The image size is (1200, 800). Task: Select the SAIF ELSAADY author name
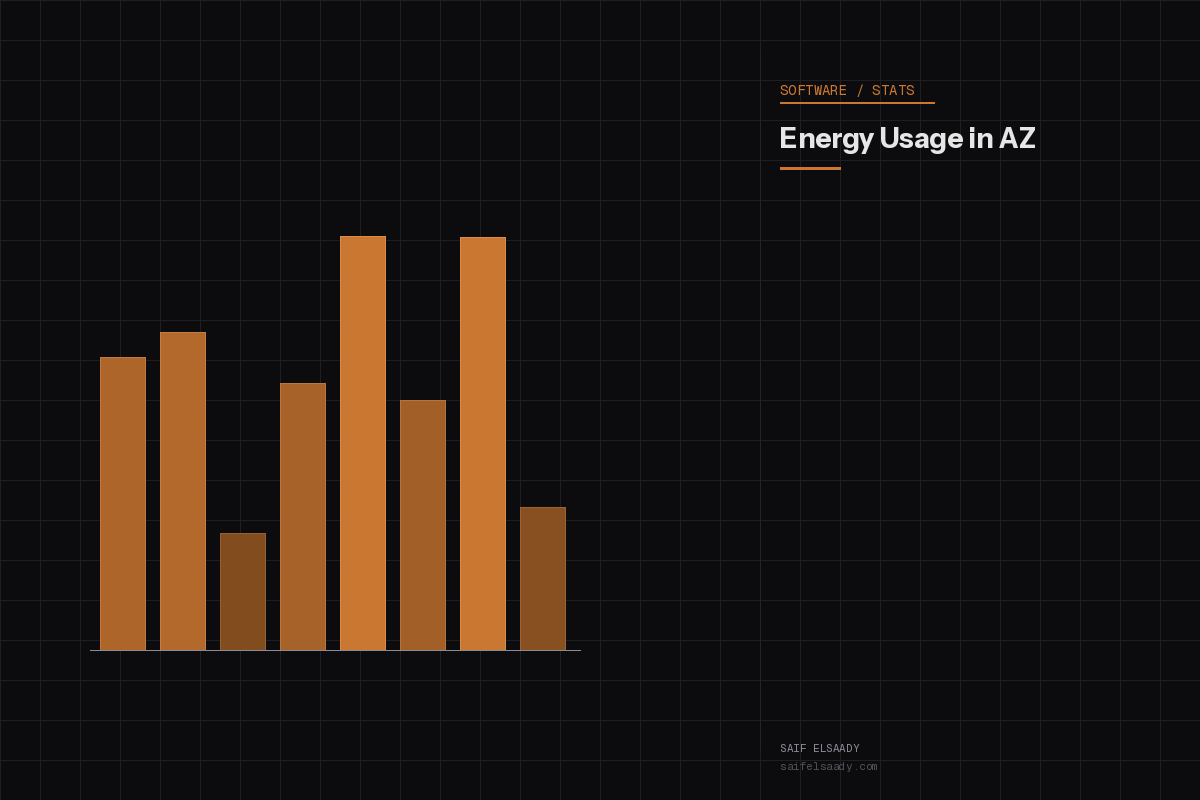pos(820,747)
